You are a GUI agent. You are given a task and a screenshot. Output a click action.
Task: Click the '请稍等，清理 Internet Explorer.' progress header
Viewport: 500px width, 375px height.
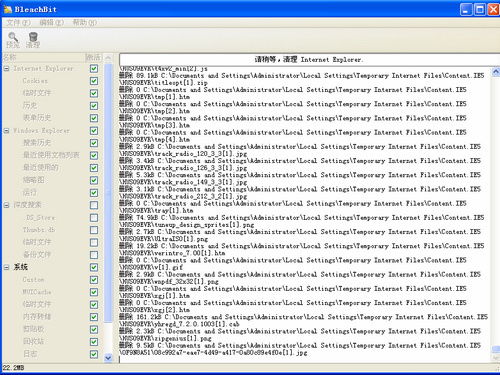coord(309,60)
